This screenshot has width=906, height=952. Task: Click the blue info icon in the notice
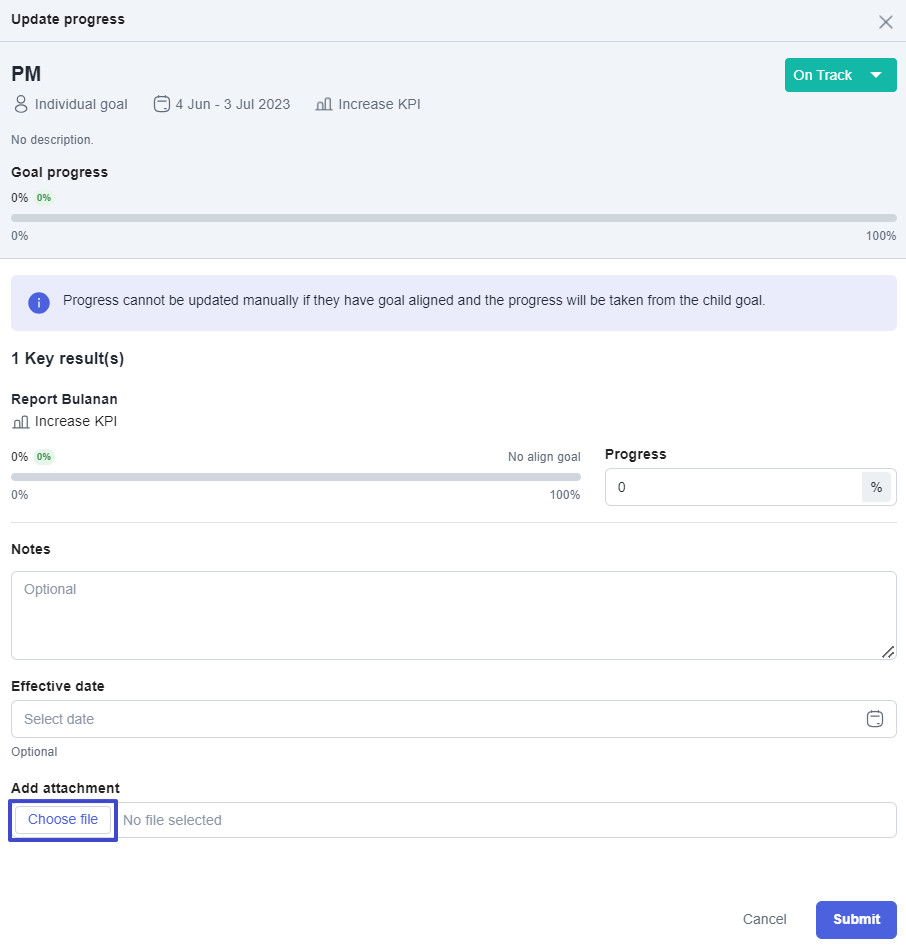39,303
